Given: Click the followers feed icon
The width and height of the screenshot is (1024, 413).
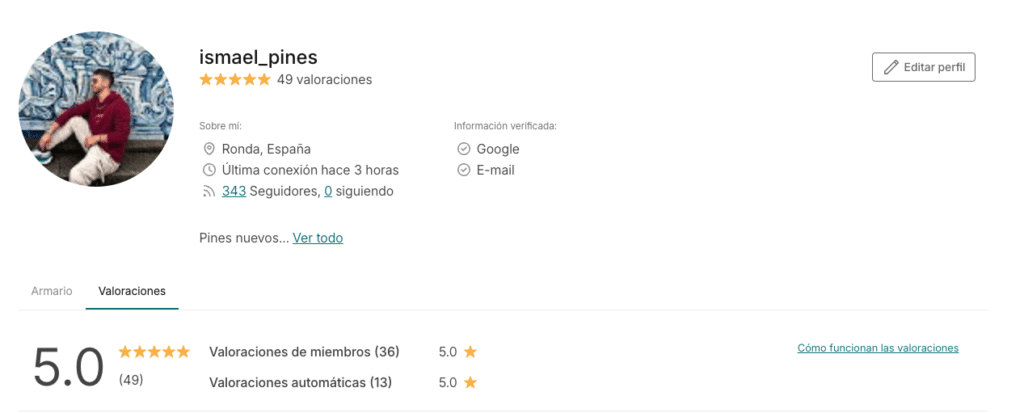Looking at the screenshot, I should tap(209, 191).
